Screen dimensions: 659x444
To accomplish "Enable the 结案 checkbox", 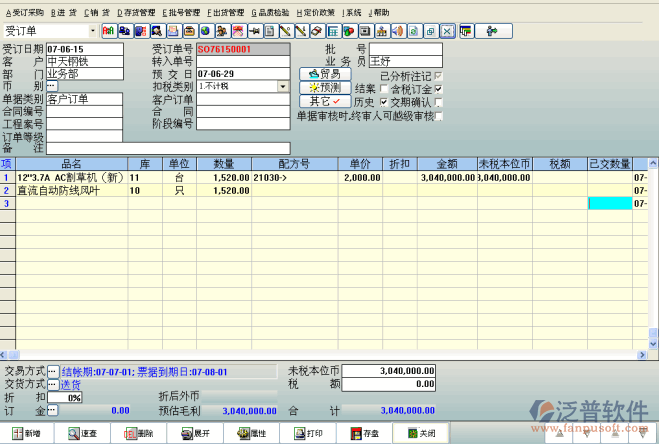I will (384, 89).
